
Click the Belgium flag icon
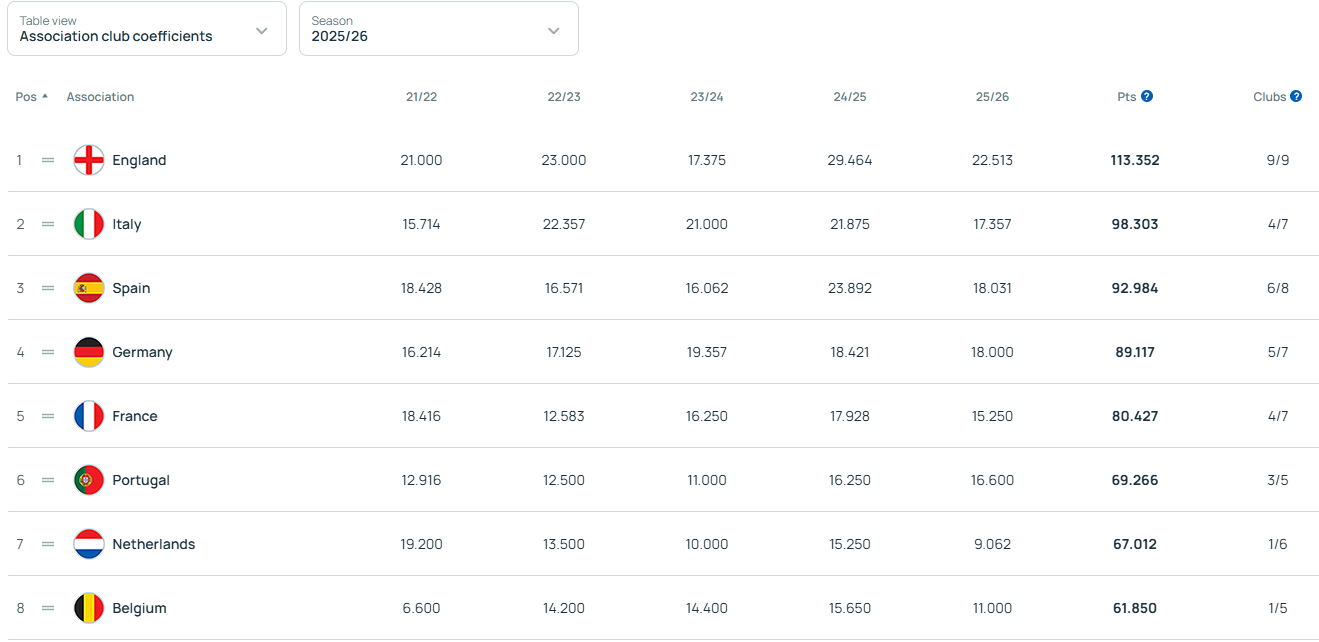click(x=89, y=608)
